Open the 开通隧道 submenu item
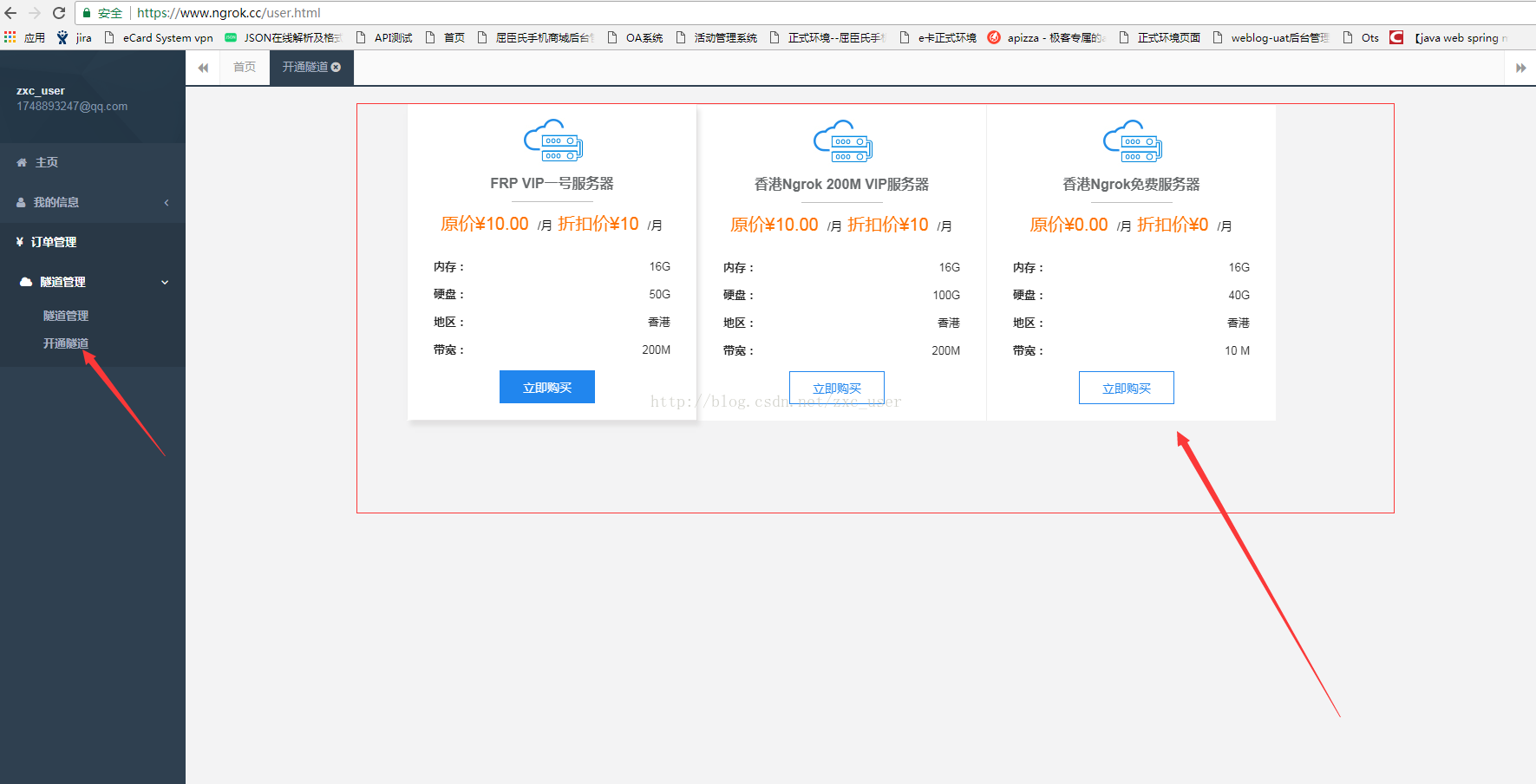The image size is (1536, 784). click(x=66, y=343)
